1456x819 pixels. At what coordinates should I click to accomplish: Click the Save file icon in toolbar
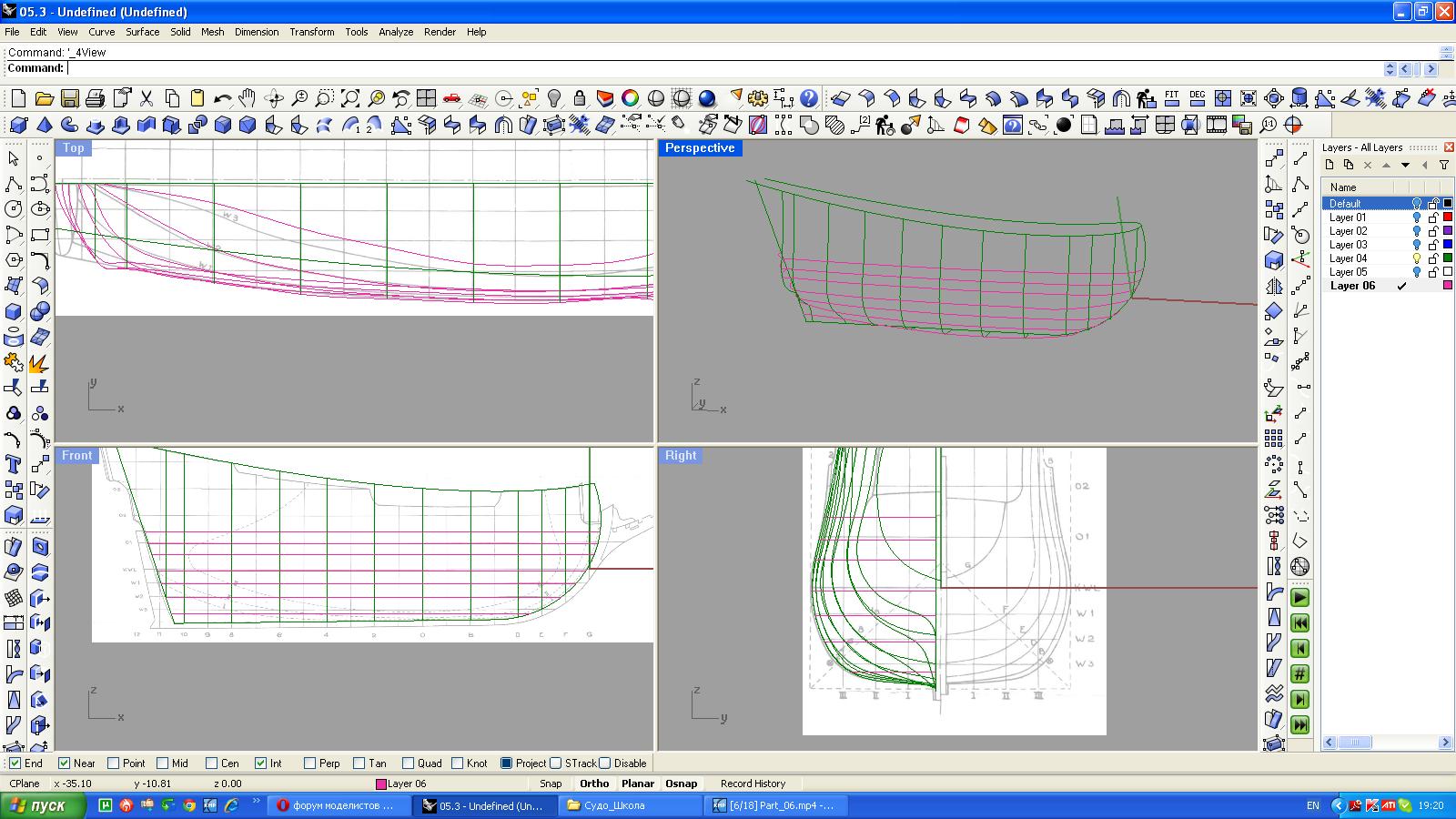pos(69,98)
